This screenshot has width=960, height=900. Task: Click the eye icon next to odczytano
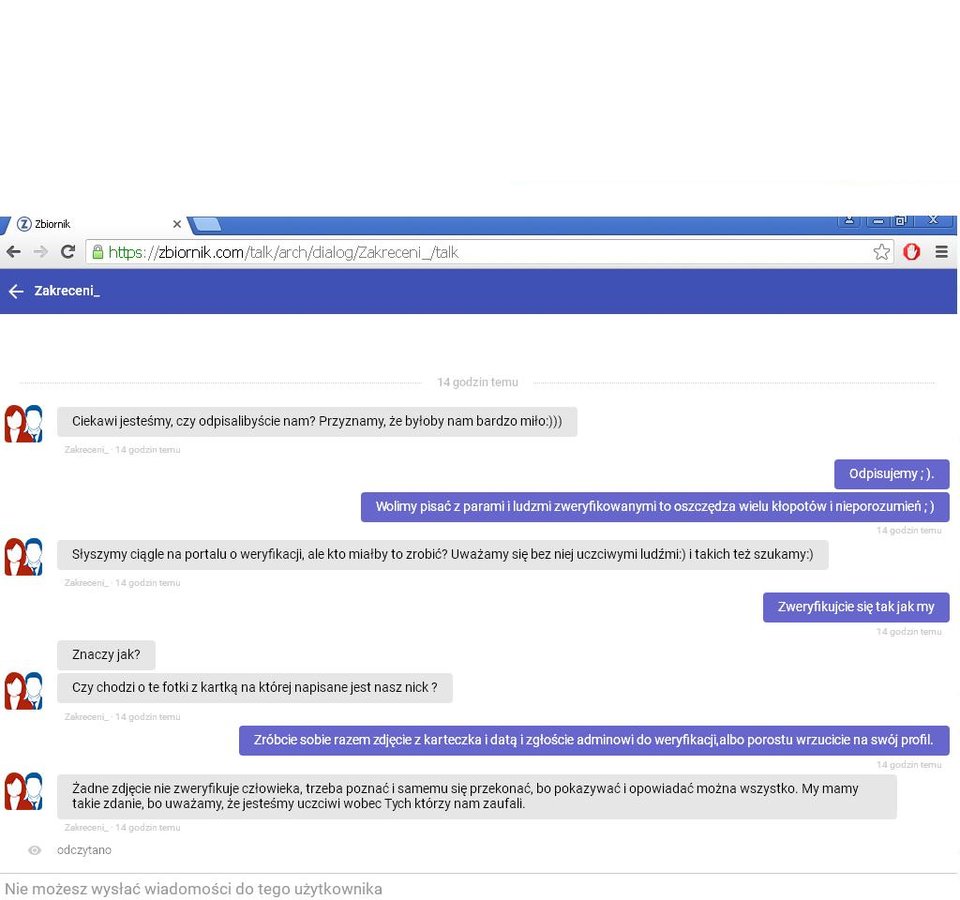(35, 850)
